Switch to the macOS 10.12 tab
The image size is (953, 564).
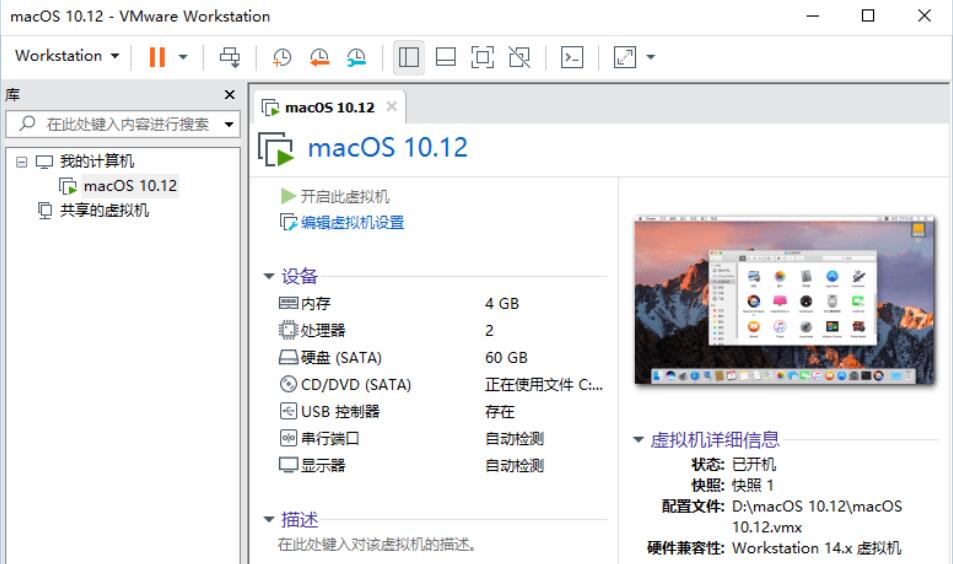(329, 108)
